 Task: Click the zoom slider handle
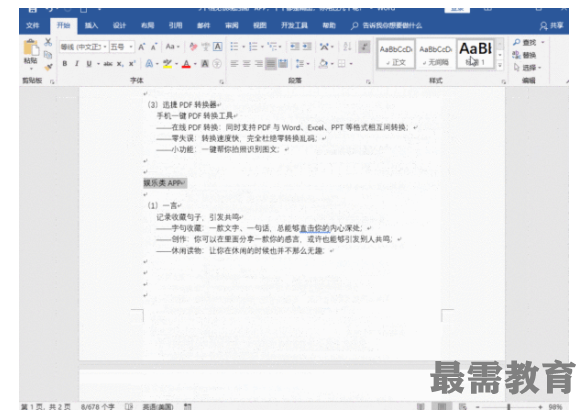[509, 407]
